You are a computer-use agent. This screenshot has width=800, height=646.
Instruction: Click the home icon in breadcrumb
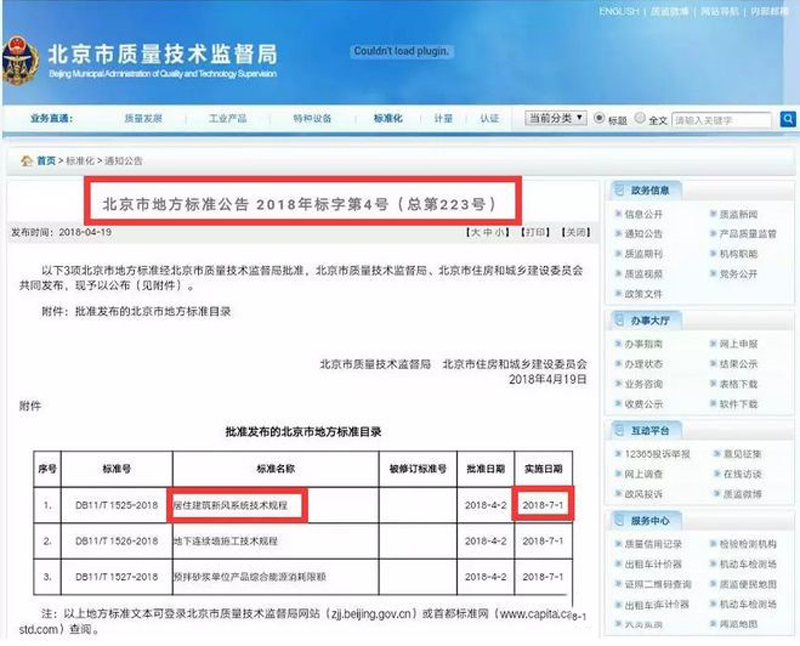point(27,161)
